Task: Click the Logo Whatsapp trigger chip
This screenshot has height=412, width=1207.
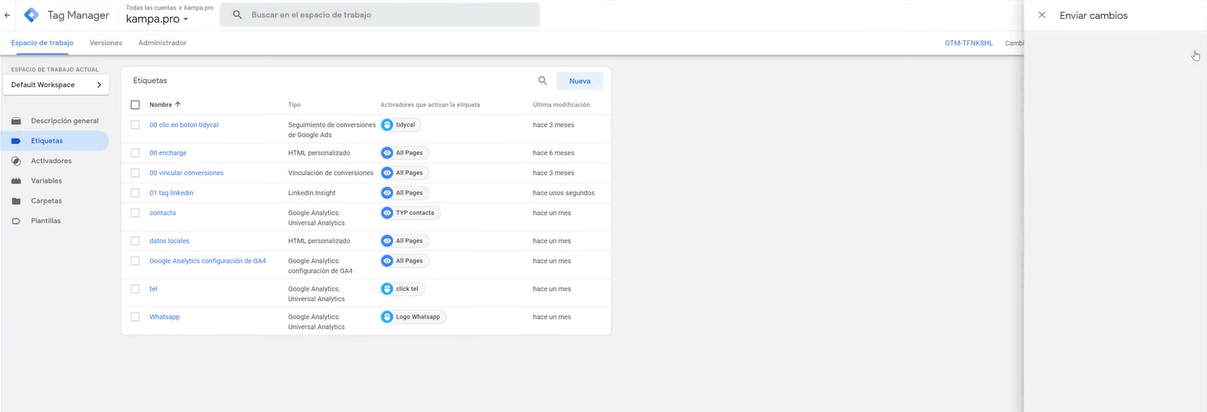Action: [413, 317]
